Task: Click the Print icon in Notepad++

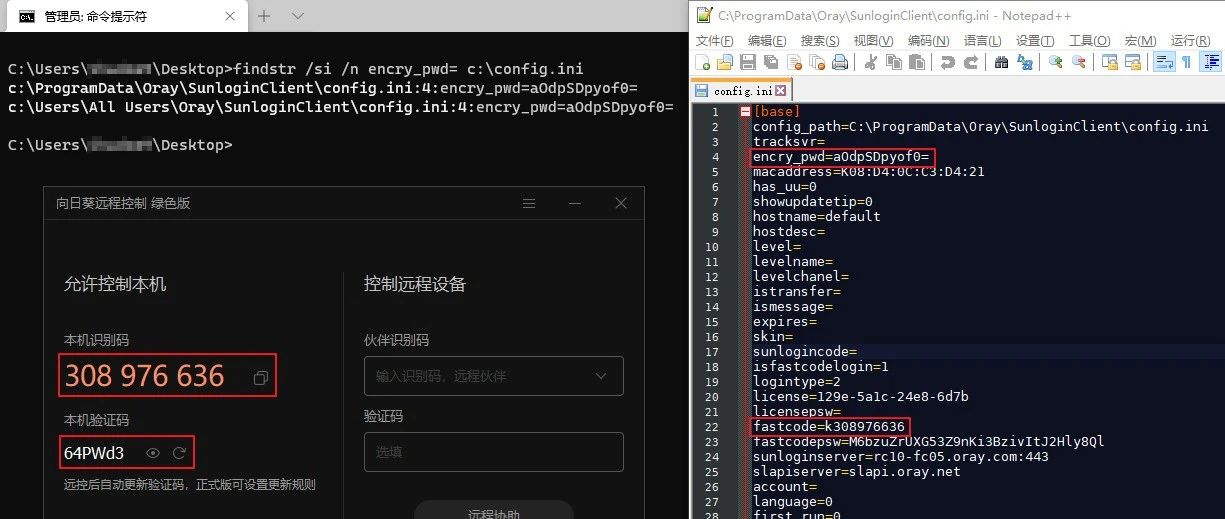Action: pyautogui.click(x=840, y=62)
